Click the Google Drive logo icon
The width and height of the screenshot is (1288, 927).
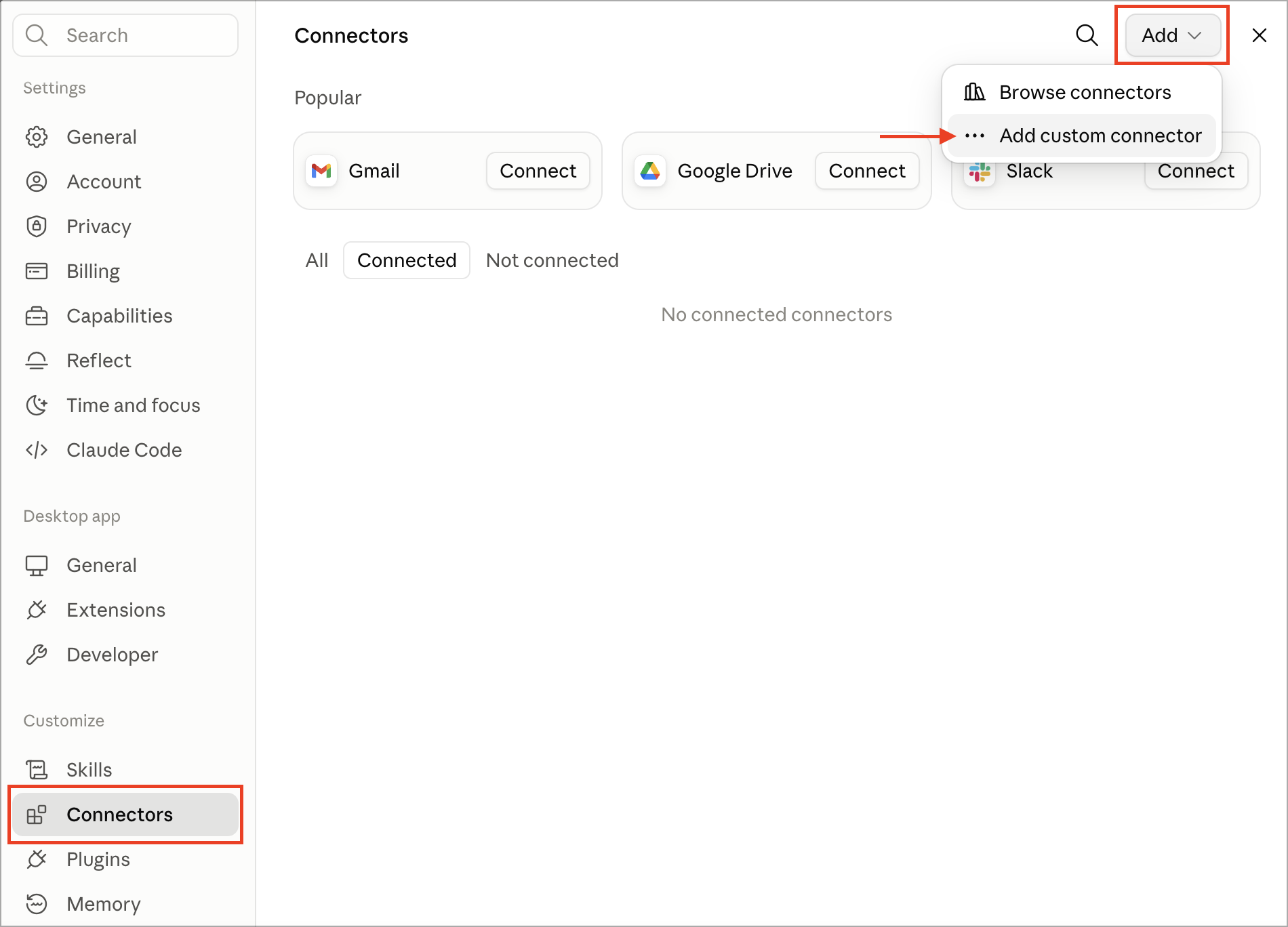pyautogui.click(x=650, y=171)
